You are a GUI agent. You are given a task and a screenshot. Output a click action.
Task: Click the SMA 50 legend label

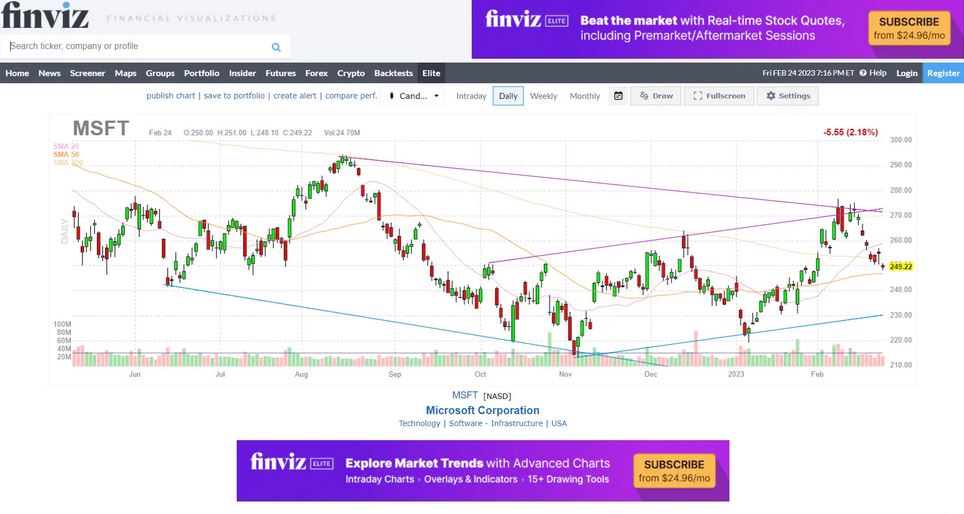(66, 154)
